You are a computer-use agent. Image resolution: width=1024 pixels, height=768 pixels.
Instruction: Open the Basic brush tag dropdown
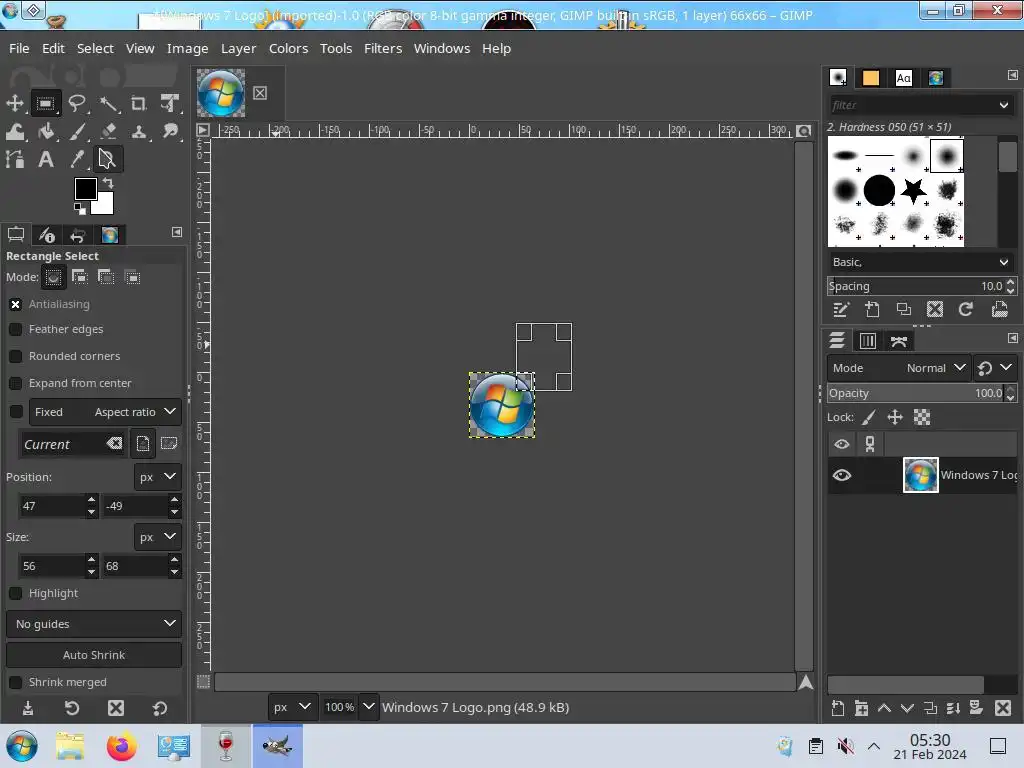(921, 262)
